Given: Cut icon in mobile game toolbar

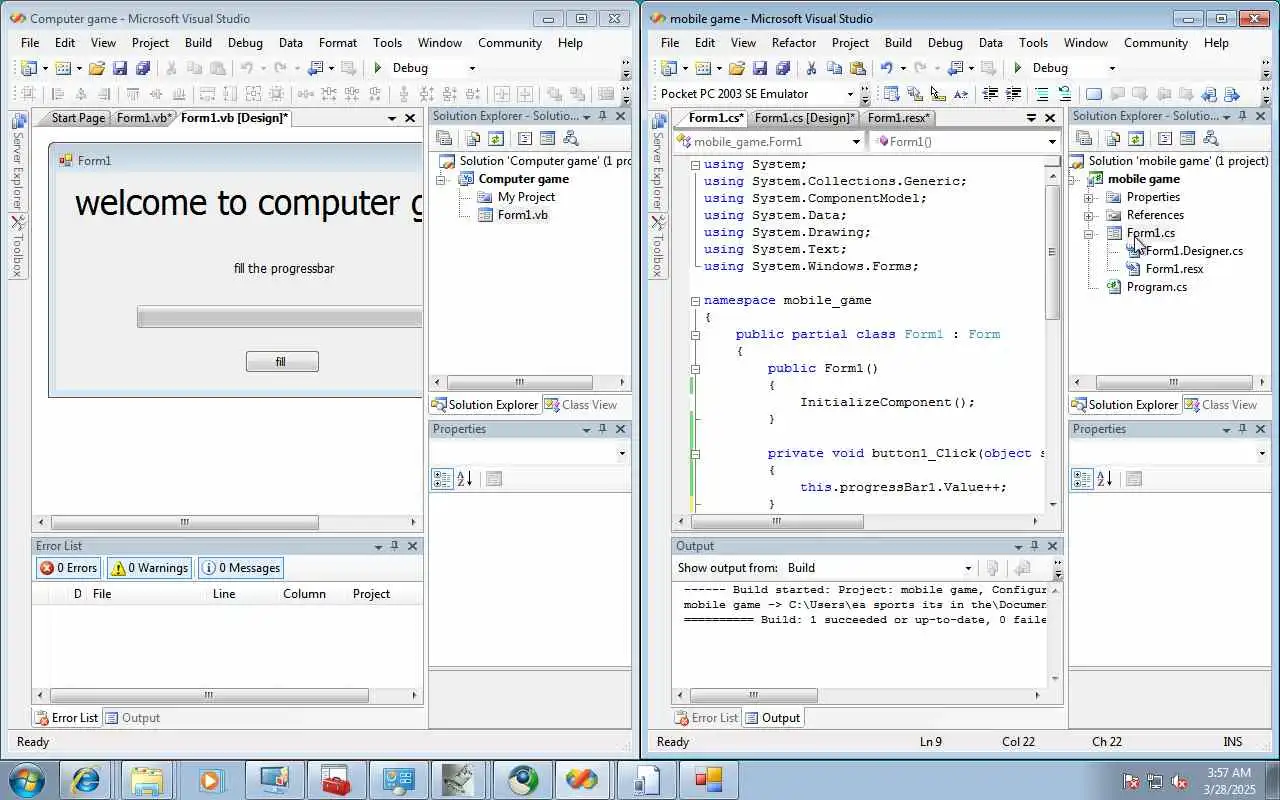Looking at the screenshot, I should point(811,68).
